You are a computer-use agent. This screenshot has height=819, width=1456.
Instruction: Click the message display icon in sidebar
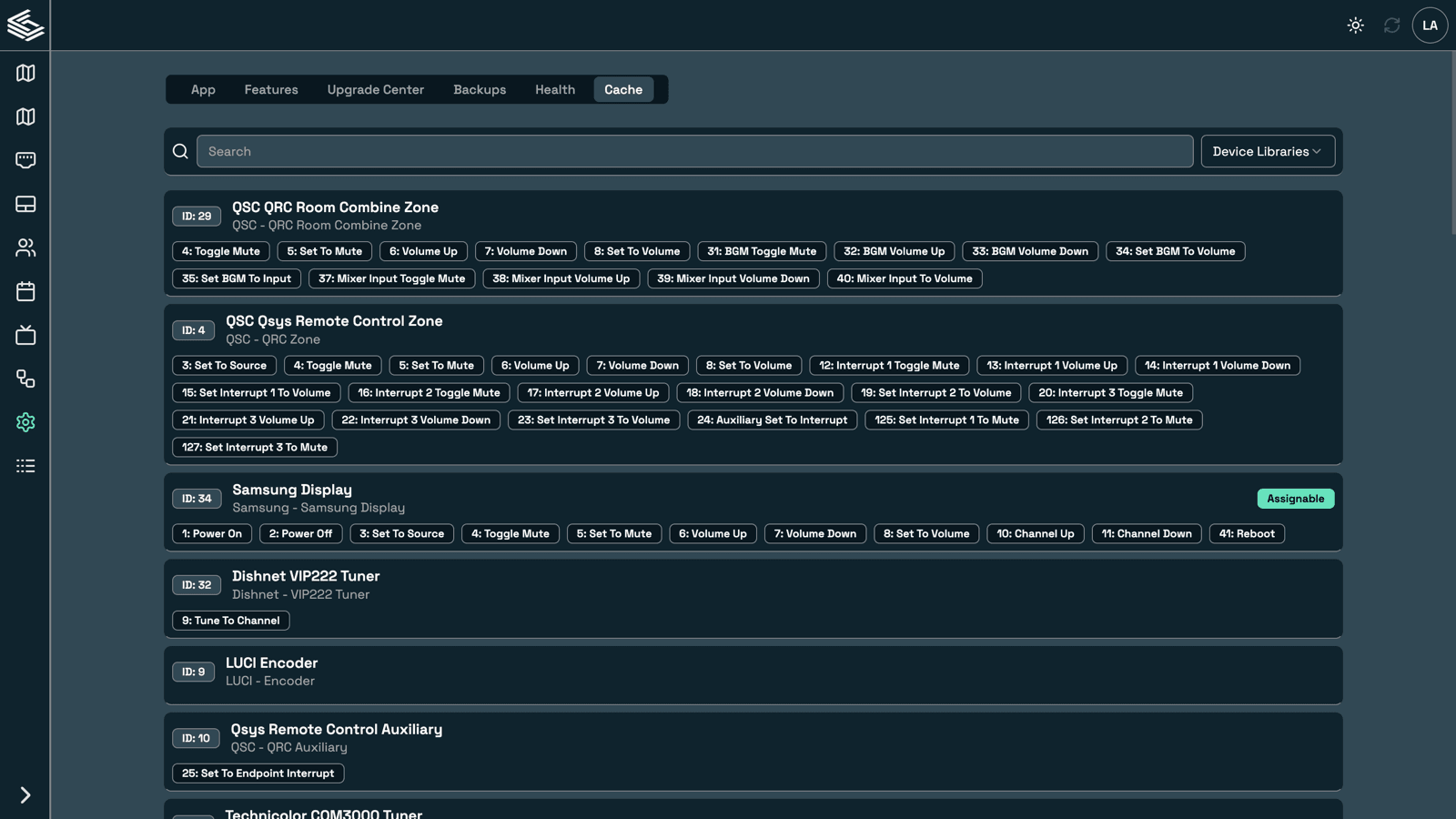pos(25,160)
